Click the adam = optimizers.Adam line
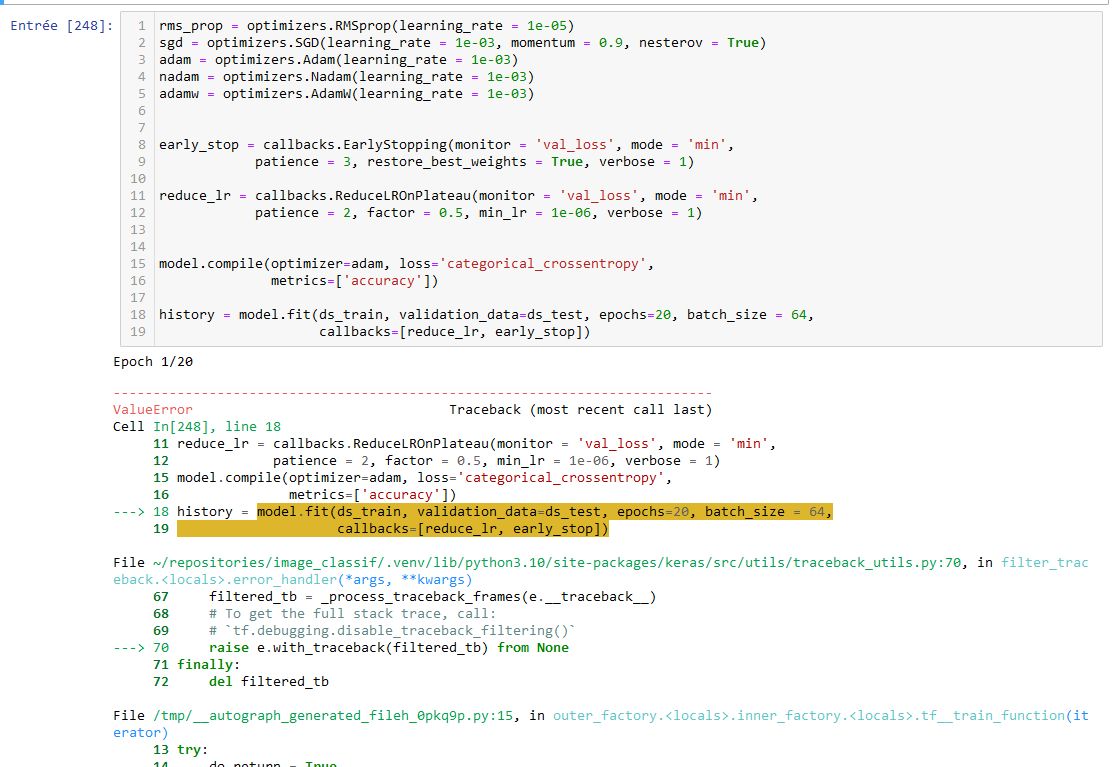This screenshot has width=1117, height=767. pyautogui.click(x=338, y=60)
